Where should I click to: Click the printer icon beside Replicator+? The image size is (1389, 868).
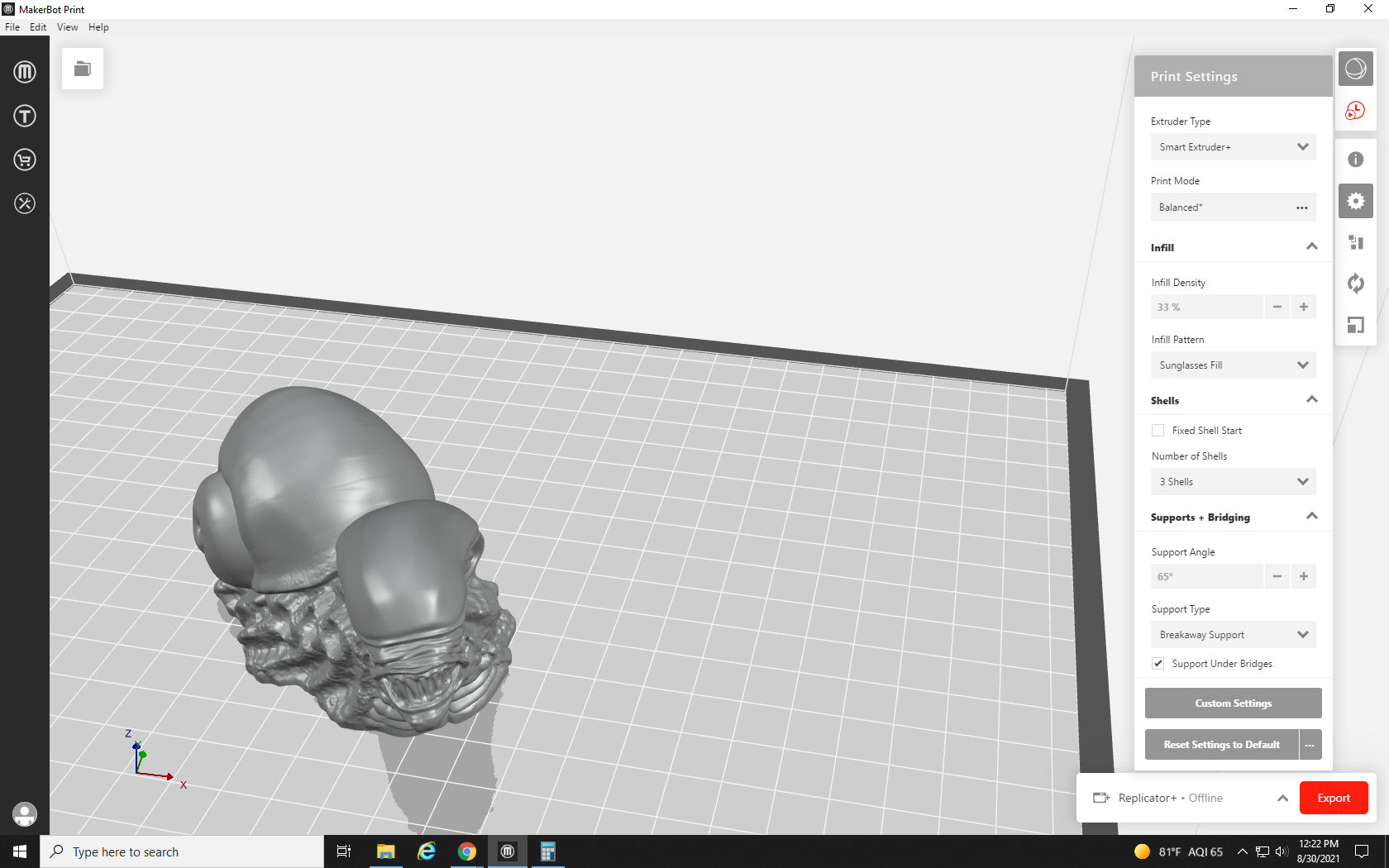point(1101,798)
